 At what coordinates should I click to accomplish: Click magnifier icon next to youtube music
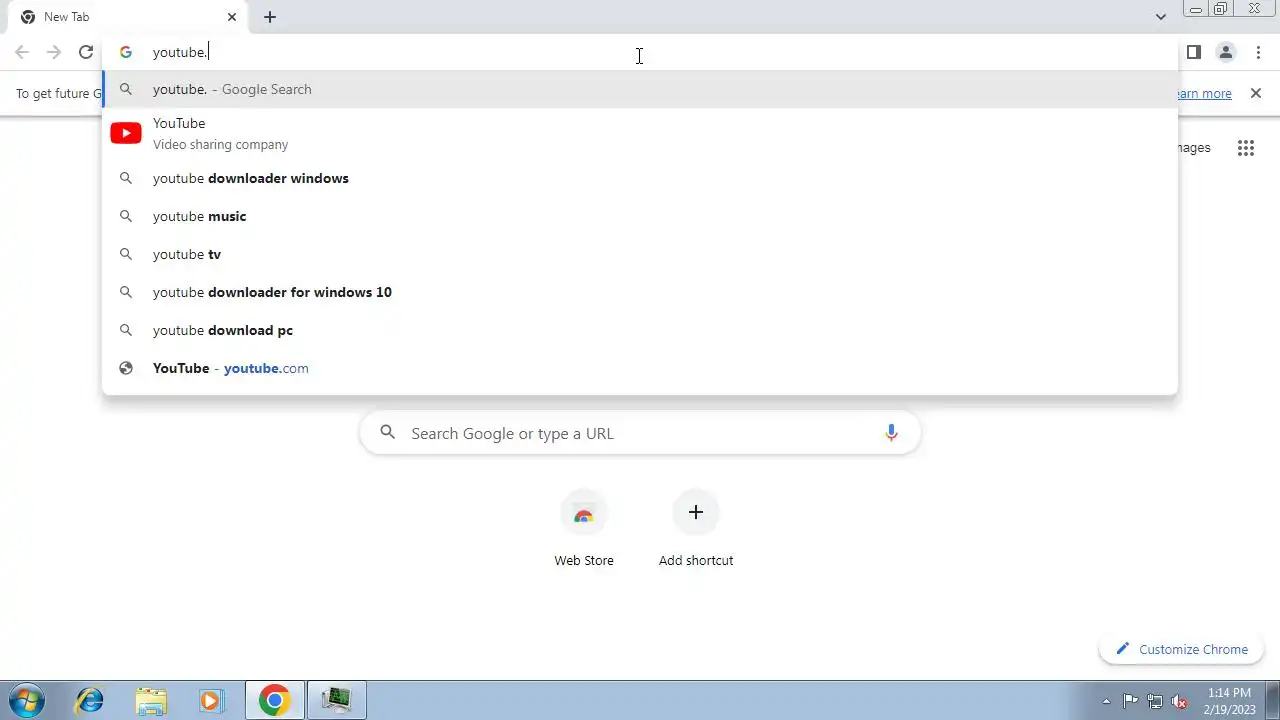pyautogui.click(x=126, y=216)
